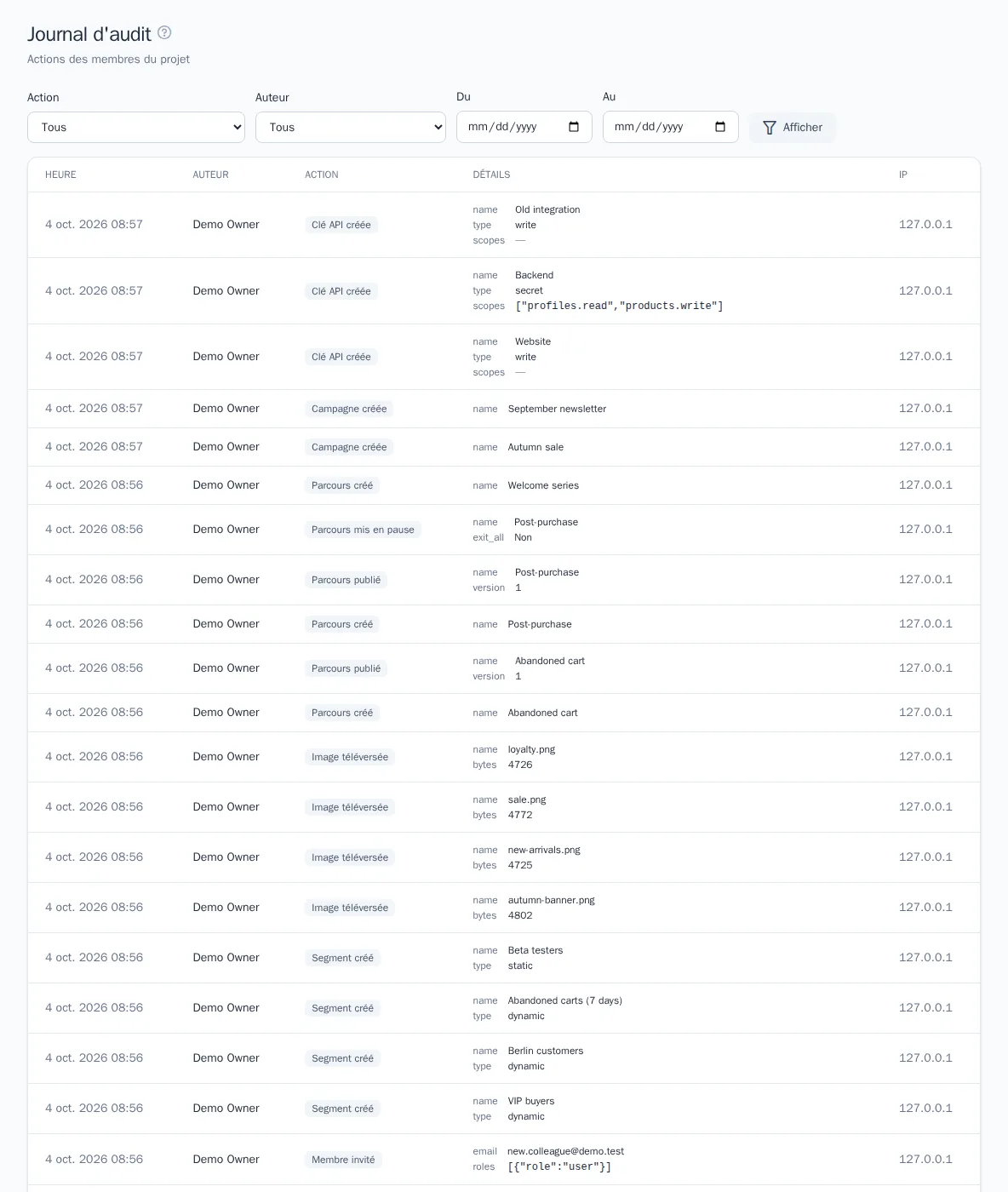1008x1192 pixels.
Task: Click the "Berlin customers" segment name
Action: coord(546,1051)
